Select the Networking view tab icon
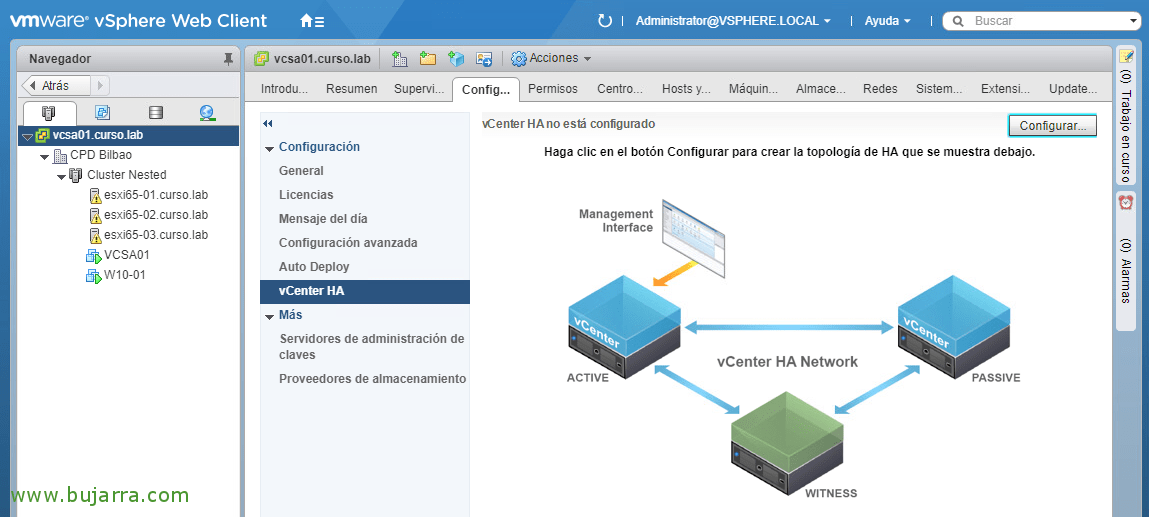This screenshot has width=1149, height=517. [207, 112]
